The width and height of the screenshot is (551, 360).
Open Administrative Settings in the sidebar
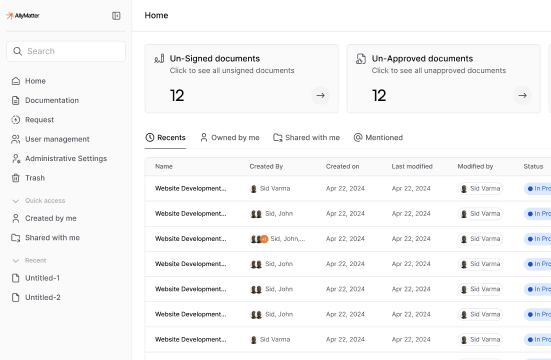click(66, 159)
